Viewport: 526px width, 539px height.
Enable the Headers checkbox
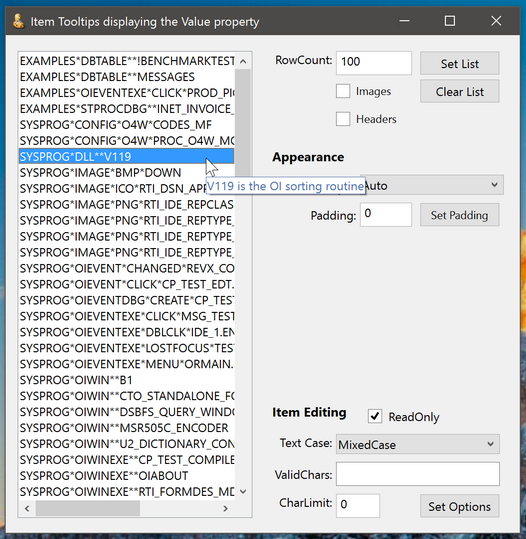[x=343, y=119]
